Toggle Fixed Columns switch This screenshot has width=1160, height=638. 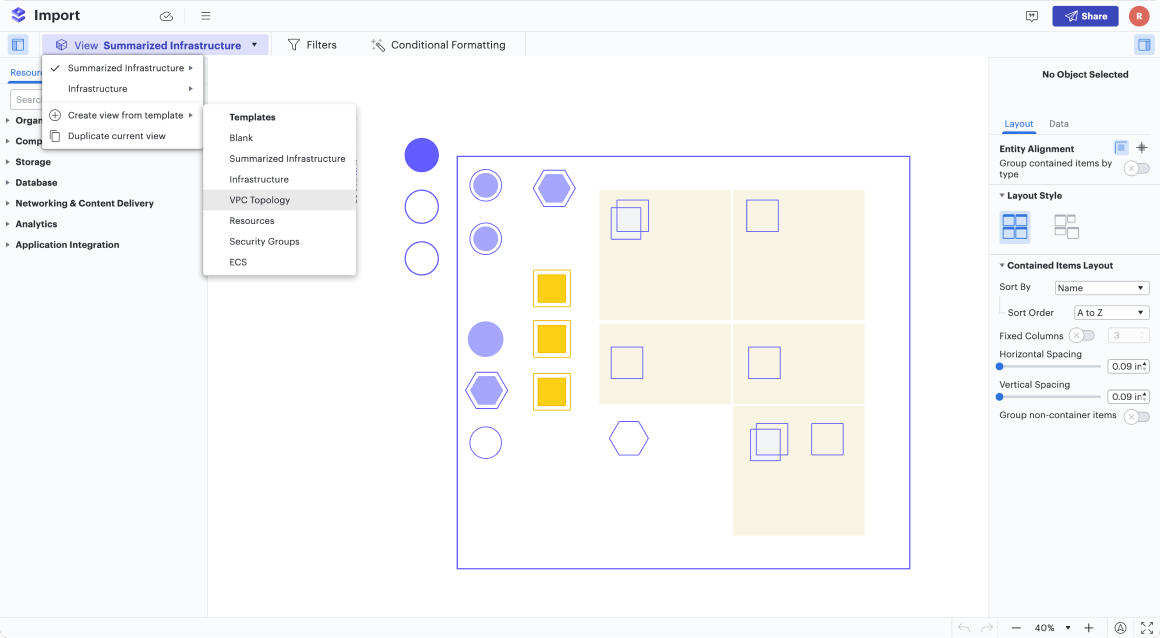pyautogui.click(x=1082, y=335)
